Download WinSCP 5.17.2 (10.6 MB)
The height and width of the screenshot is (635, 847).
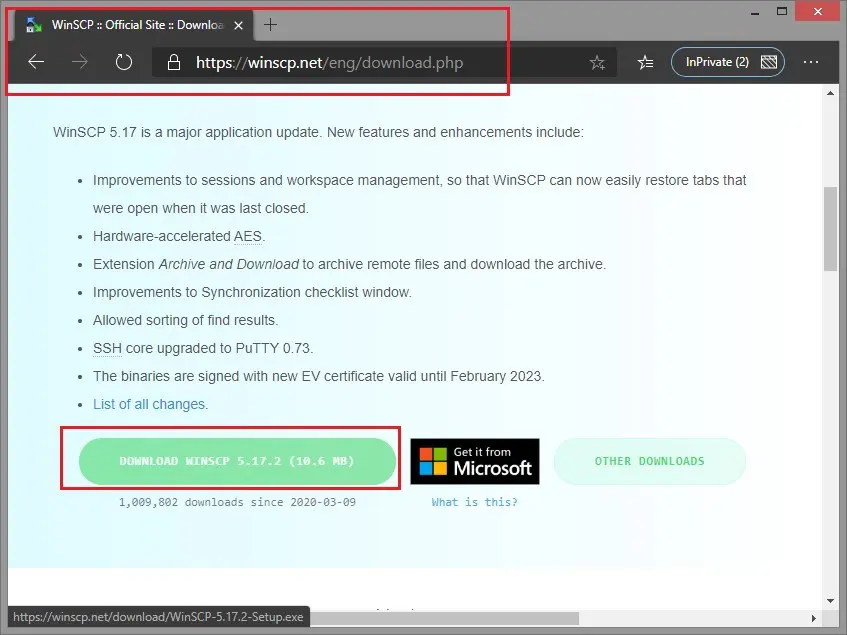[237, 461]
